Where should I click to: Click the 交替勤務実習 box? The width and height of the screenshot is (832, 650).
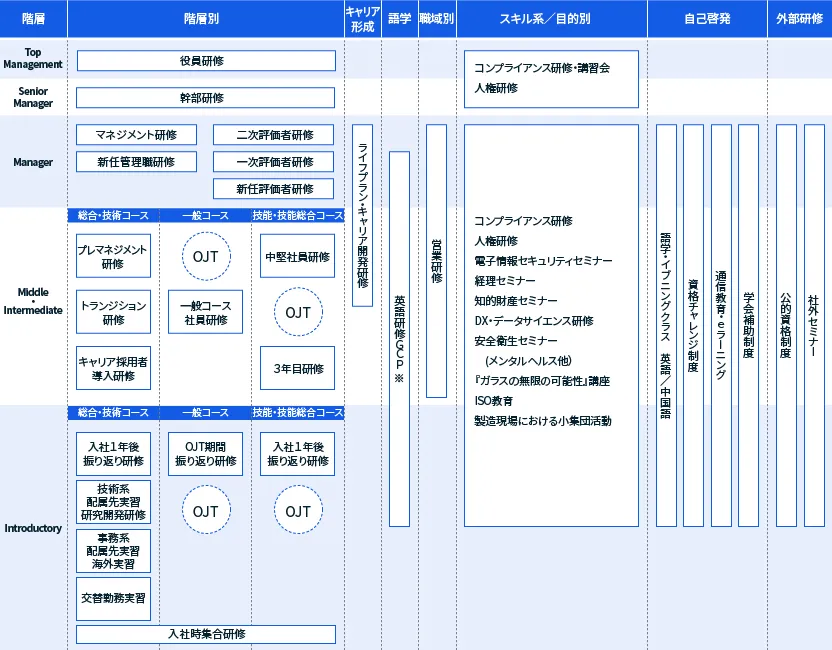pyautogui.click(x=113, y=599)
